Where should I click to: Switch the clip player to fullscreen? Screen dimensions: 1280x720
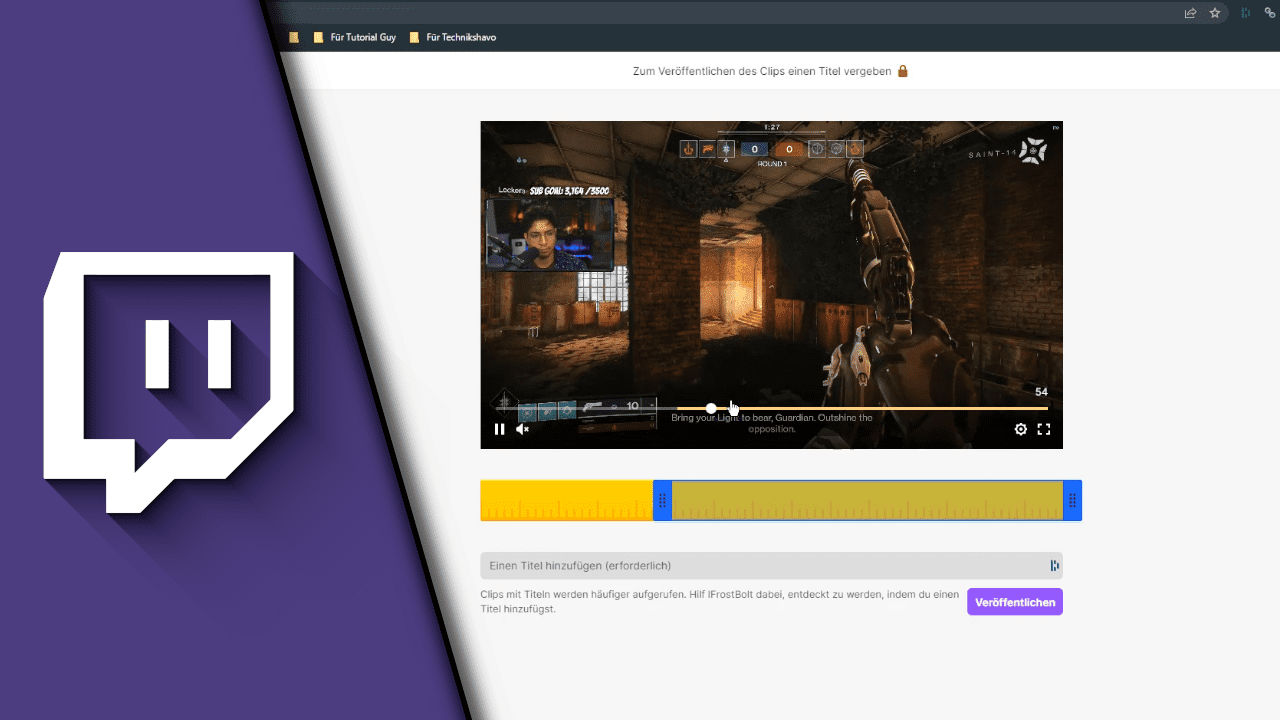[1043, 429]
